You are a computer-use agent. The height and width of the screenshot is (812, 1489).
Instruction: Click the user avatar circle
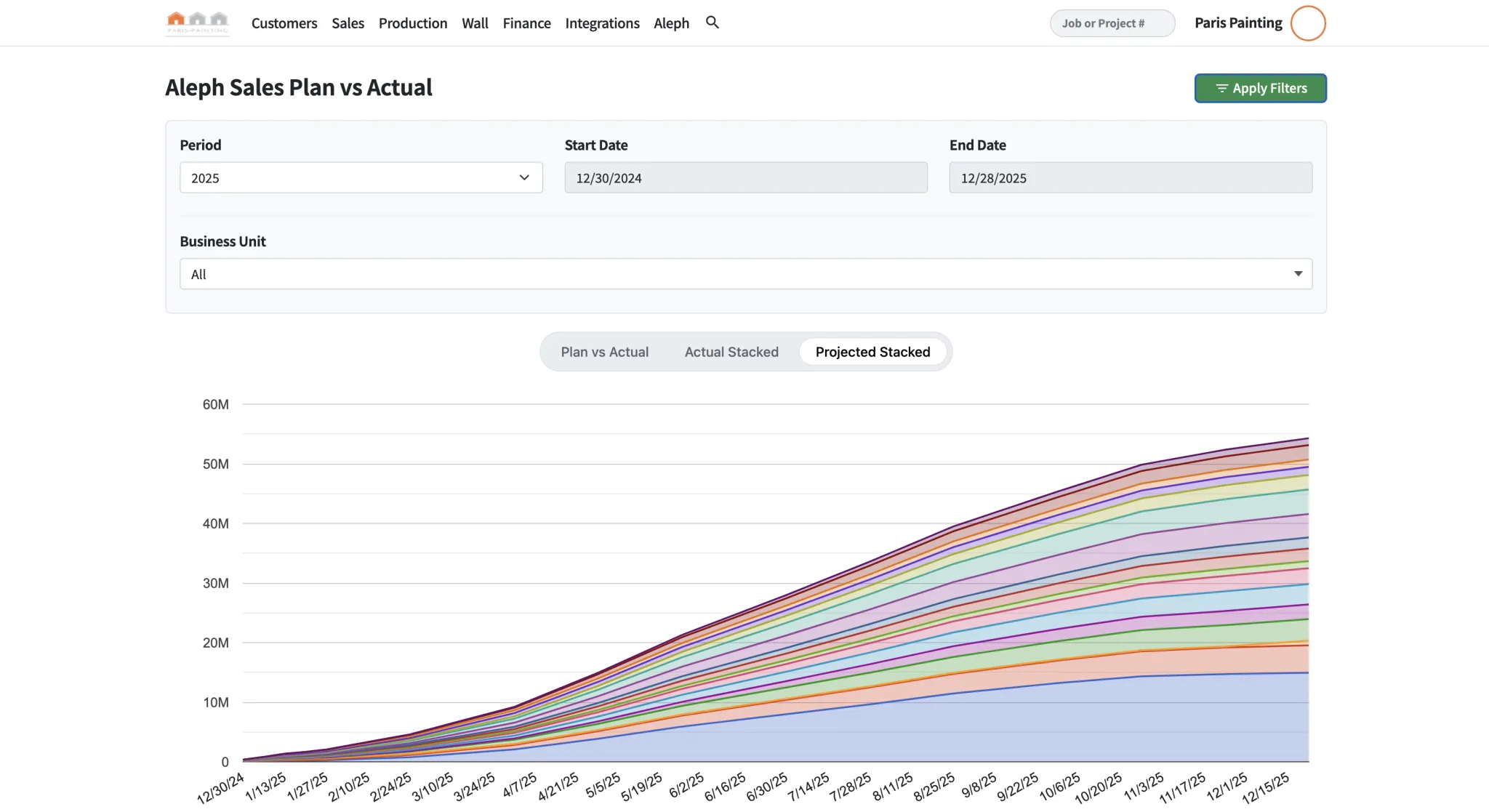1307,23
